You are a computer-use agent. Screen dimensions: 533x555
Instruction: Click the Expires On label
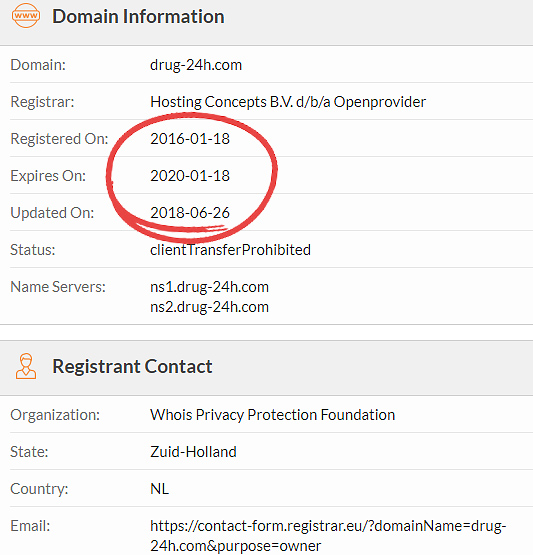click(48, 176)
